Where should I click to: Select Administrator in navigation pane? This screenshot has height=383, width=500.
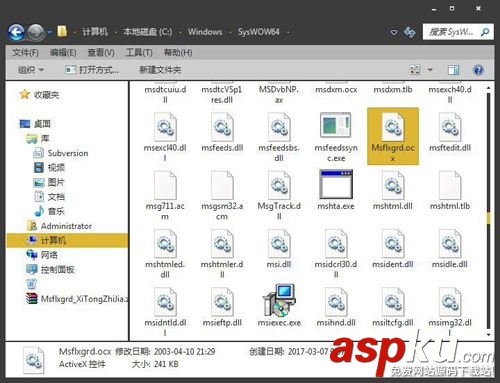tap(59, 226)
